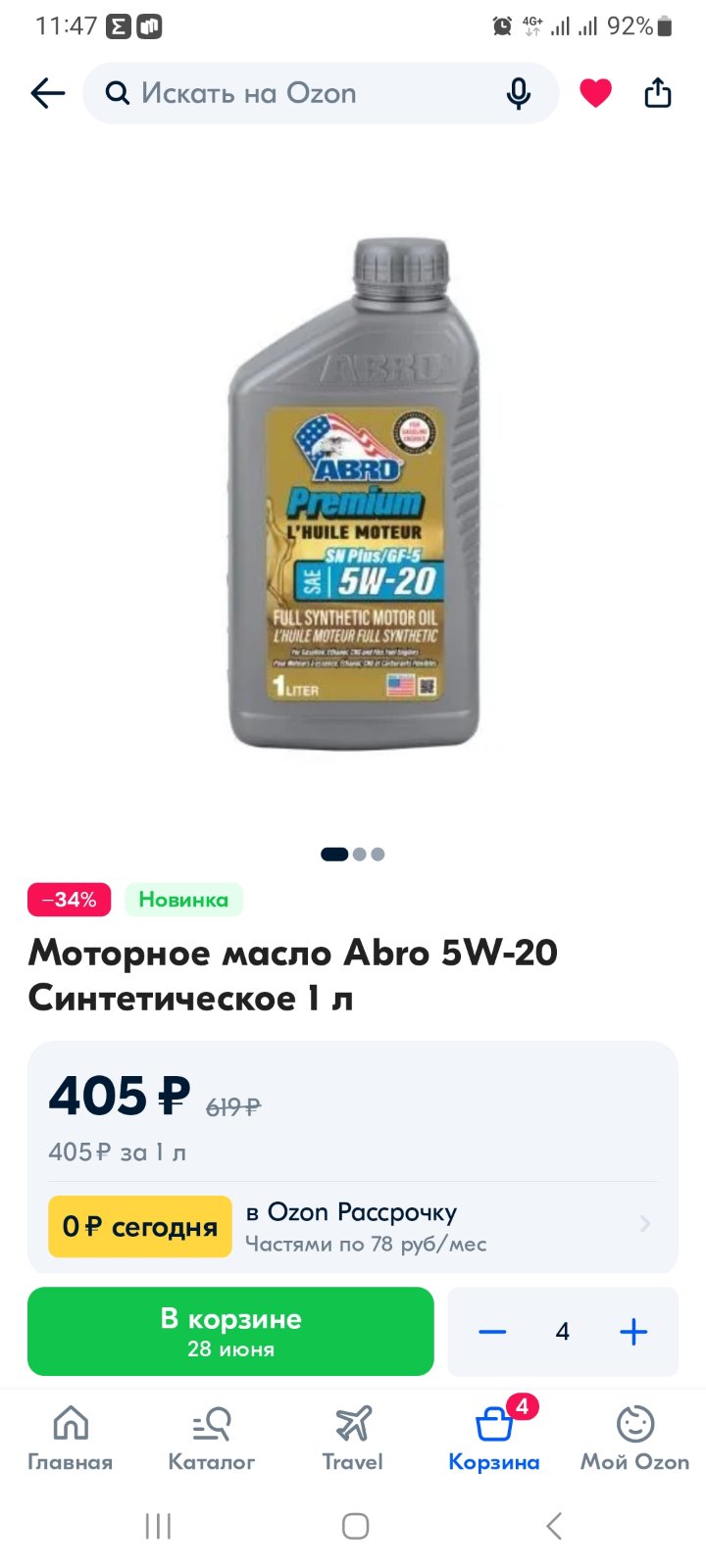Tap the microphone voice search icon
Screen dimensions: 706x1568
click(x=519, y=93)
